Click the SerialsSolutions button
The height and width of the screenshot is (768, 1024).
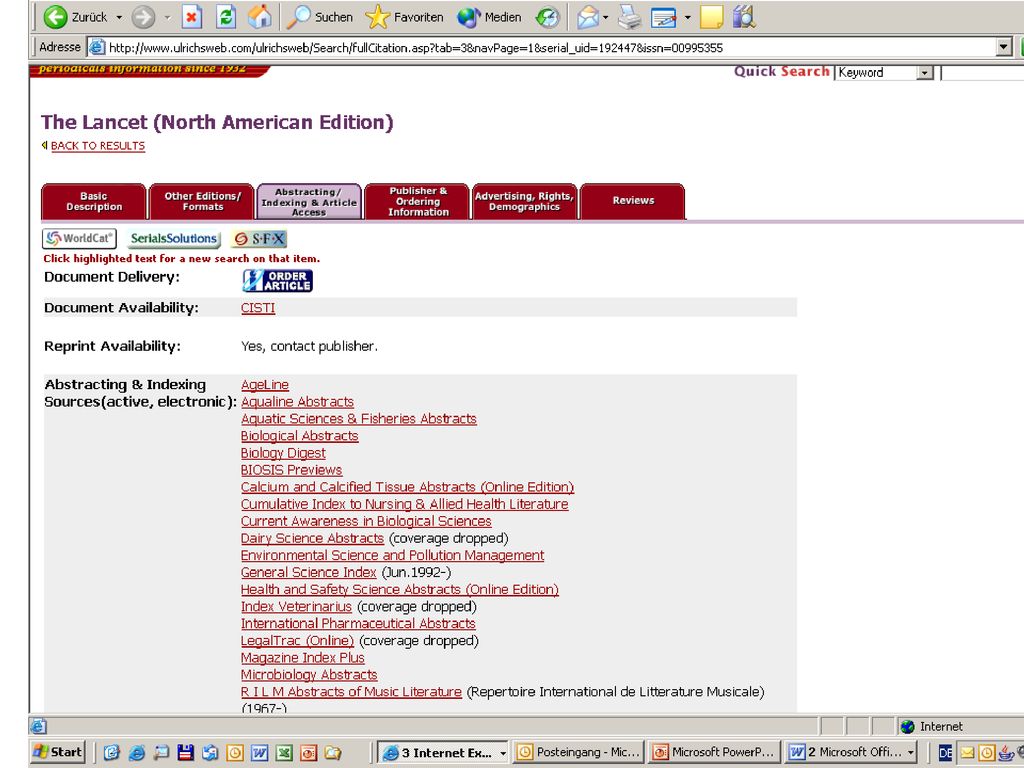(x=173, y=238)
